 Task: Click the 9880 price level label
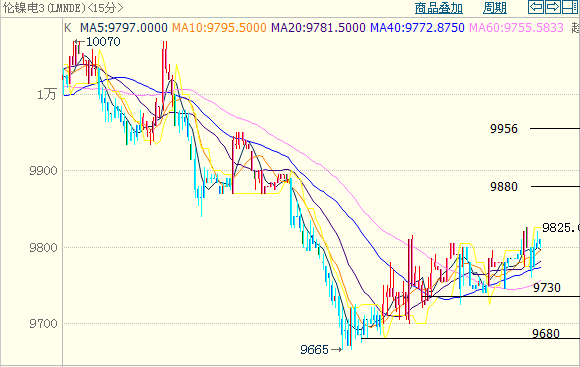pos(504,187)
